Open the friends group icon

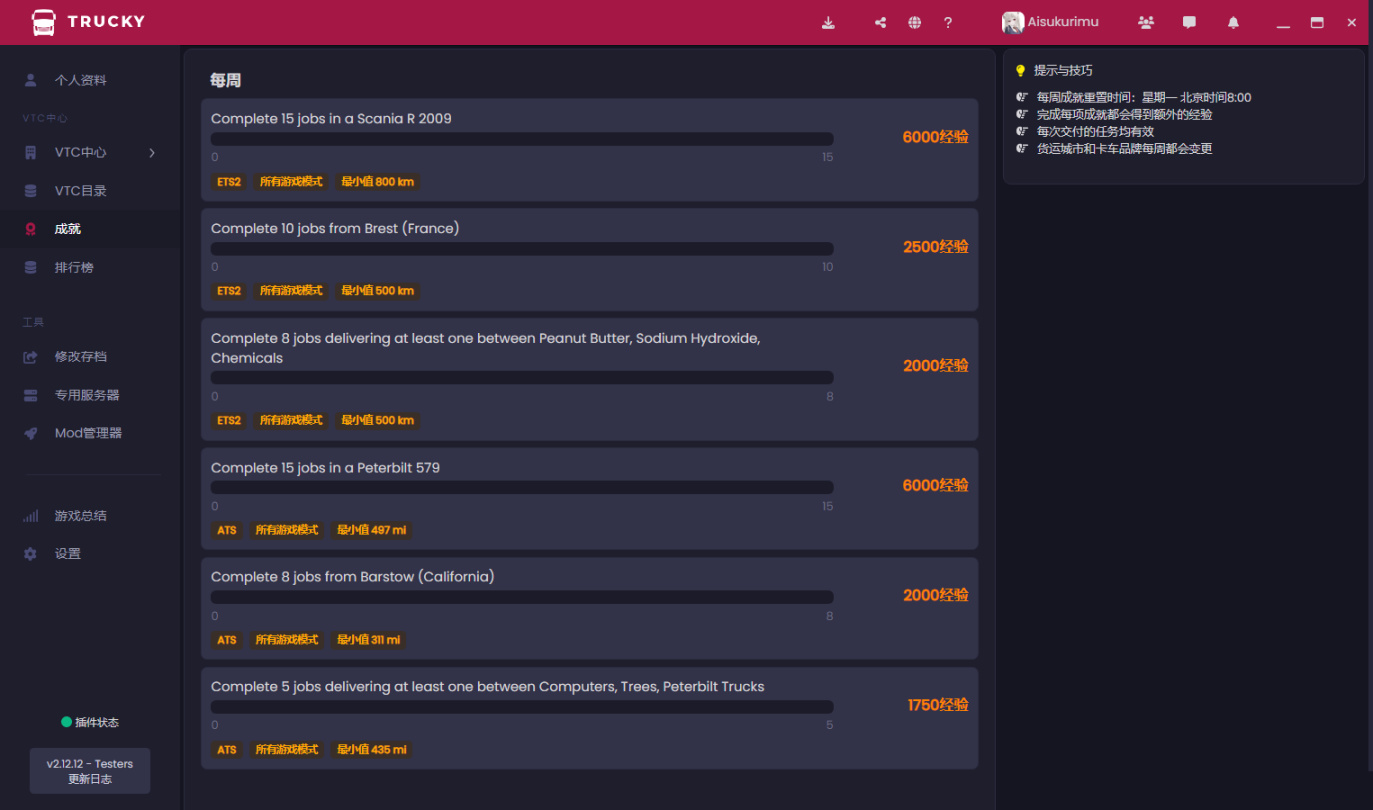tap(1146, 22)
